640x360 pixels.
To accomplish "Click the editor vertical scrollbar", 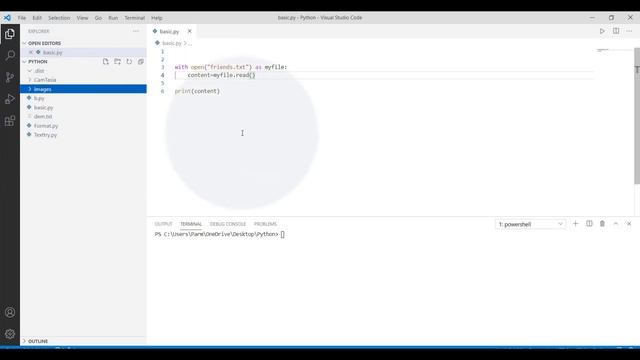I will (637, 116).
